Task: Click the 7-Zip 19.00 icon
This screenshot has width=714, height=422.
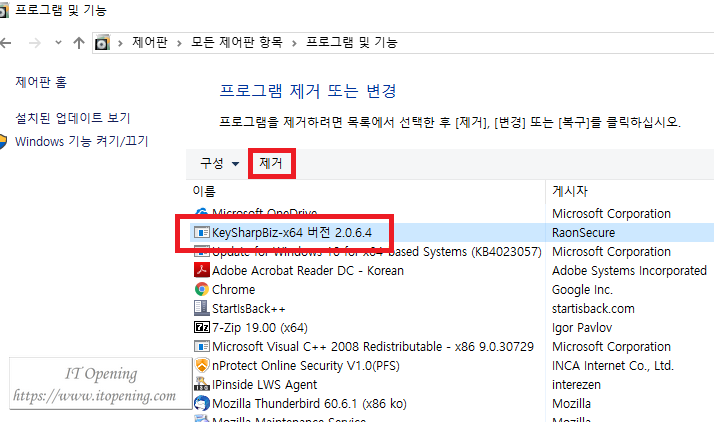Action: pos(202,327)
